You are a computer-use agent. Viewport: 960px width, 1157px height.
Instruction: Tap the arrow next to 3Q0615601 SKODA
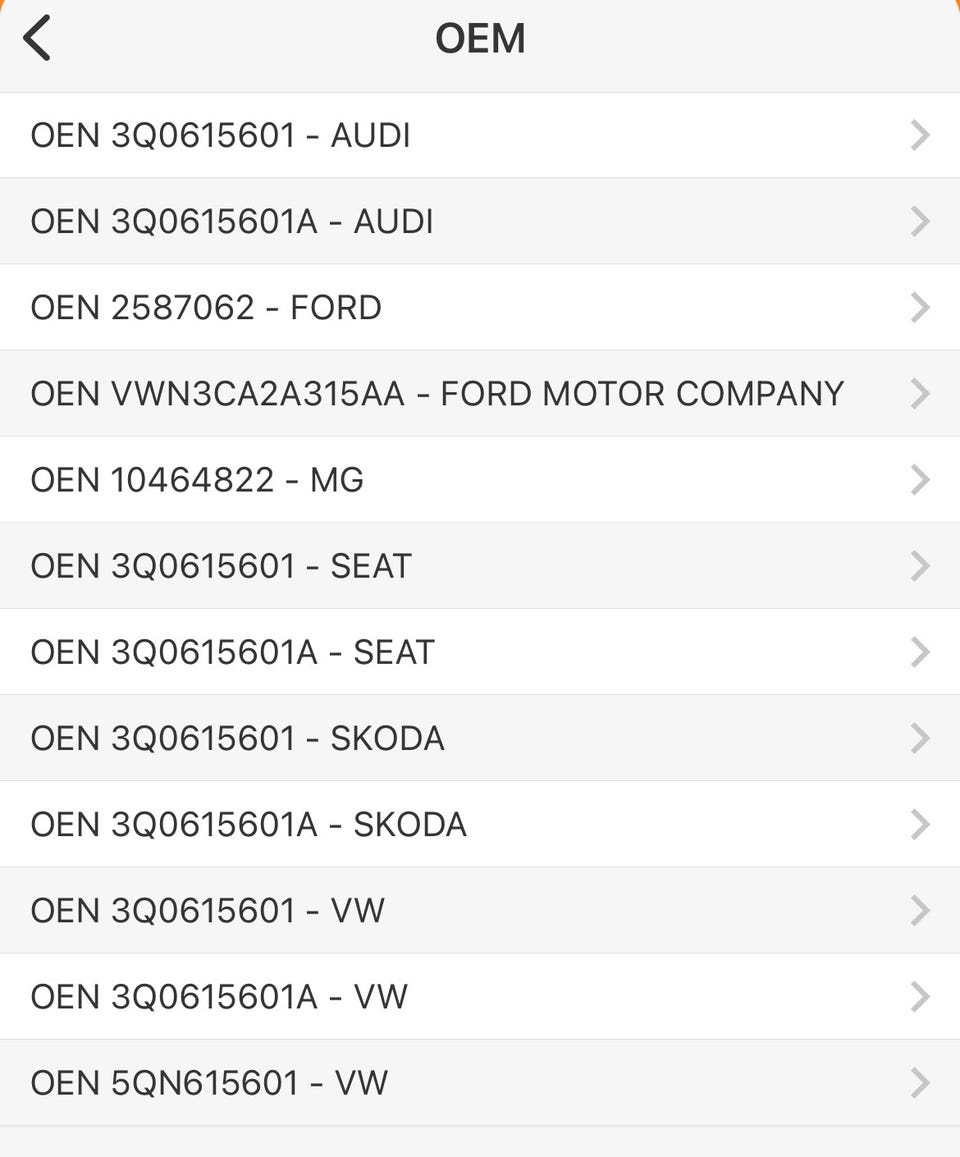tap(921, 738)
